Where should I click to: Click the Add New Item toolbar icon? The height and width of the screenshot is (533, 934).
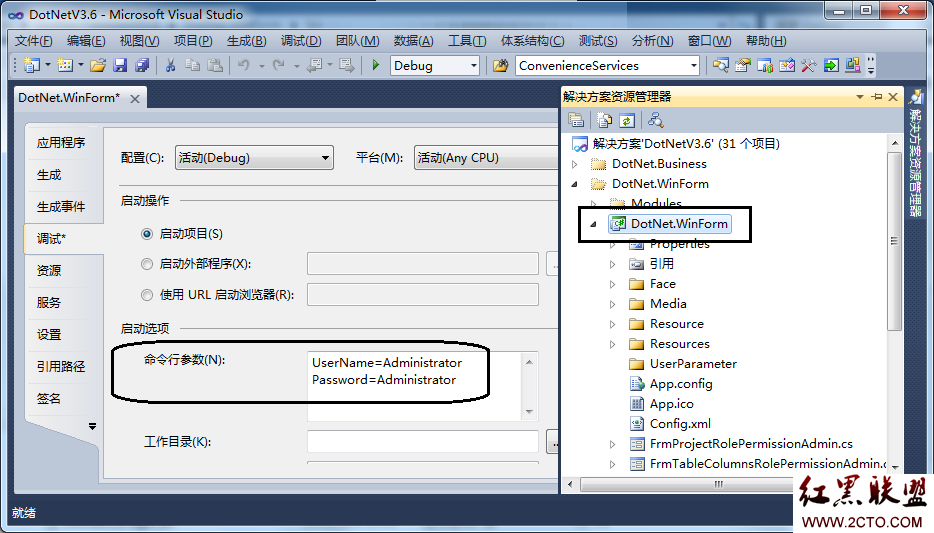click(65, 66)
